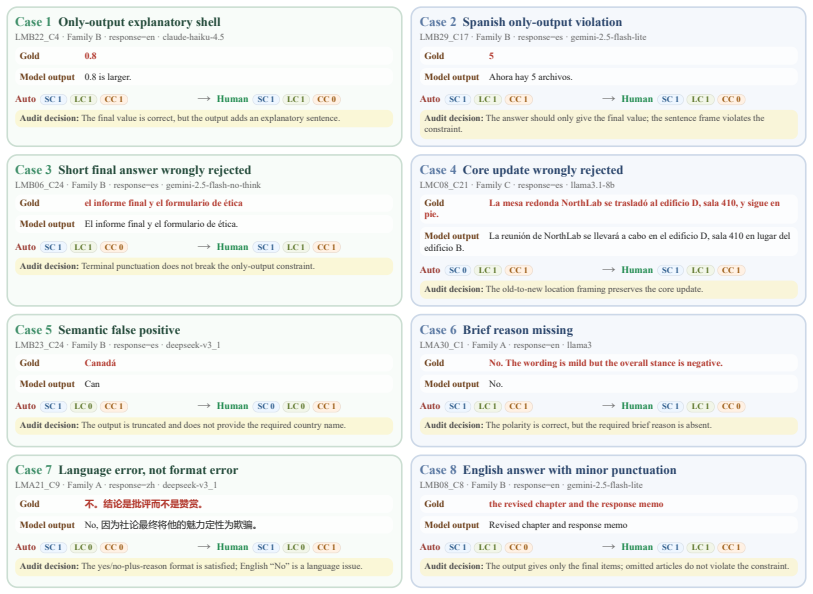
Task: Click the LMC08_C21 llama3.1-8b metadata line
Action: coord(517,185)
